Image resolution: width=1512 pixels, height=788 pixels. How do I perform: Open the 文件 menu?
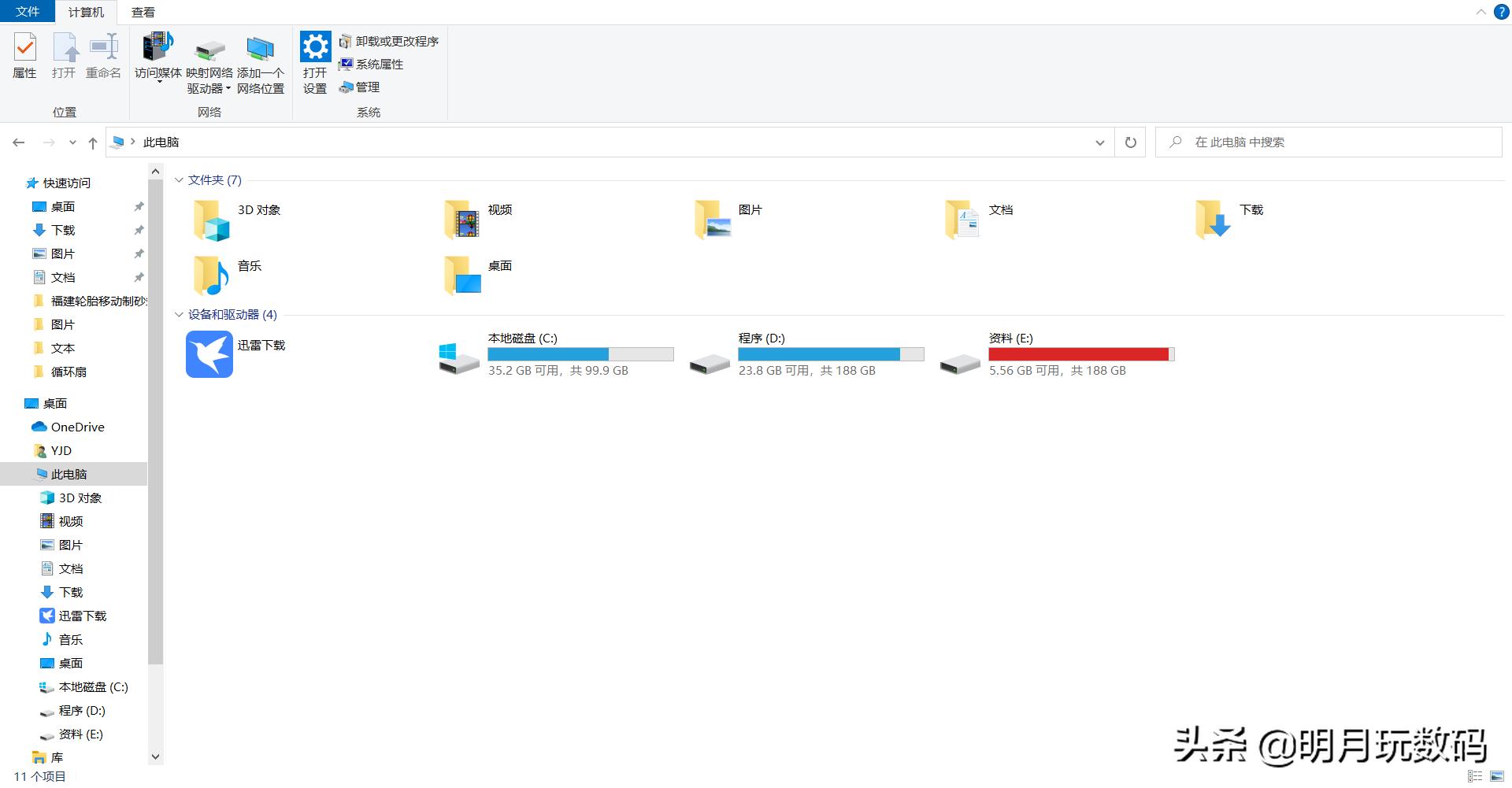coord(27,12)
